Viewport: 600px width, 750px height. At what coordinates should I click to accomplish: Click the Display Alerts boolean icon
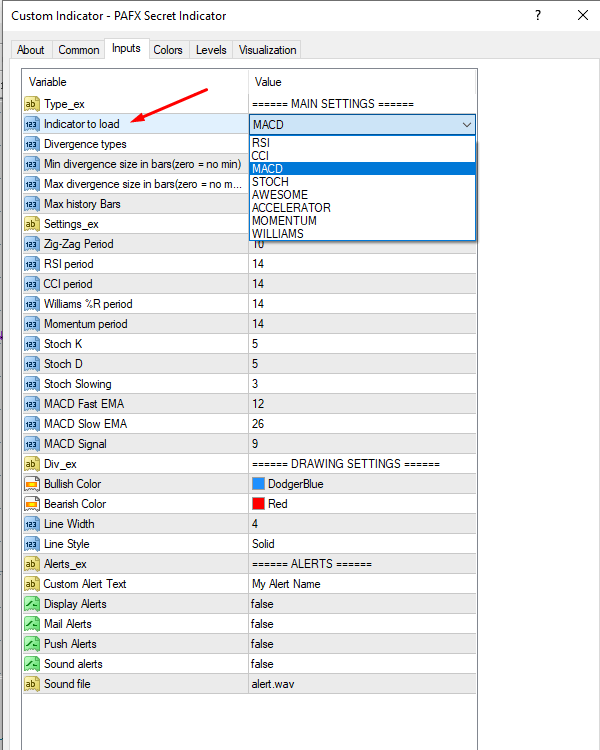[32, 604]
